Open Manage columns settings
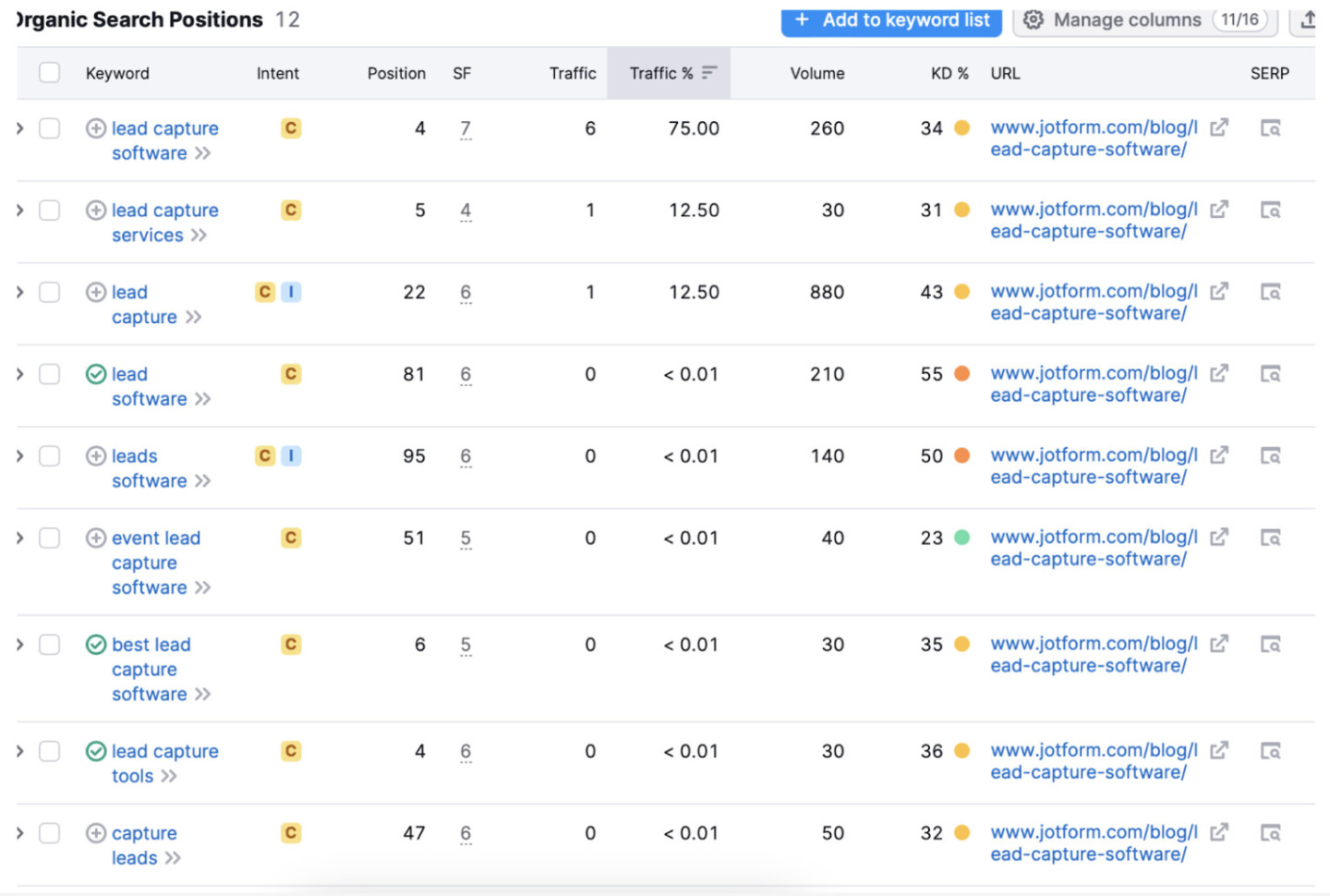The height and width of the screenshot is (896, 1330). 1145,20
